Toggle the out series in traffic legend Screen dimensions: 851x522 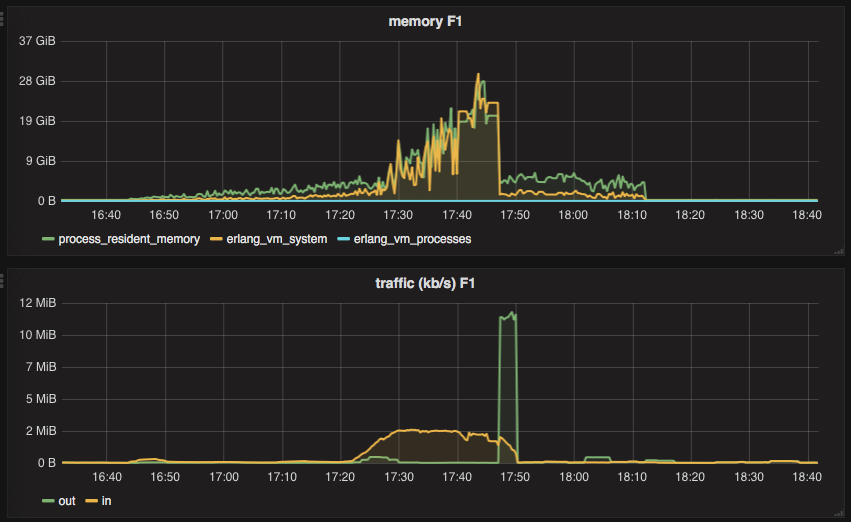click(68, 499)
